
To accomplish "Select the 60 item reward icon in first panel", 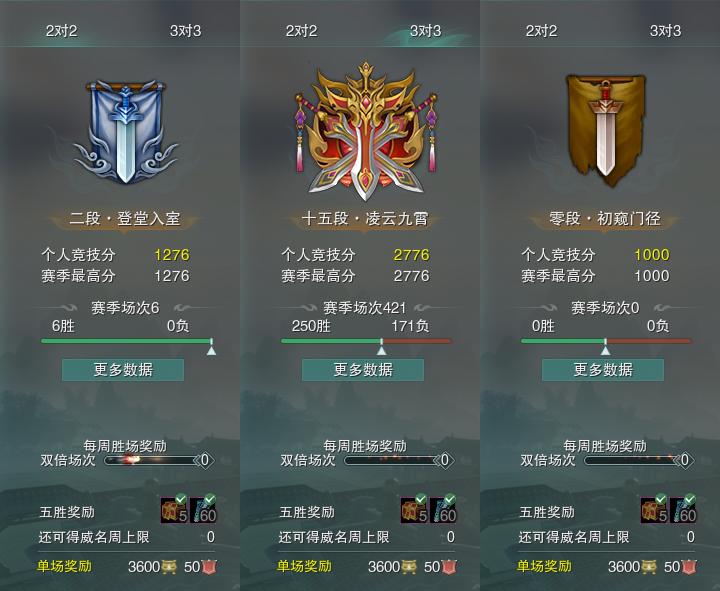I will pyautogui.click(x=203, y=510).
